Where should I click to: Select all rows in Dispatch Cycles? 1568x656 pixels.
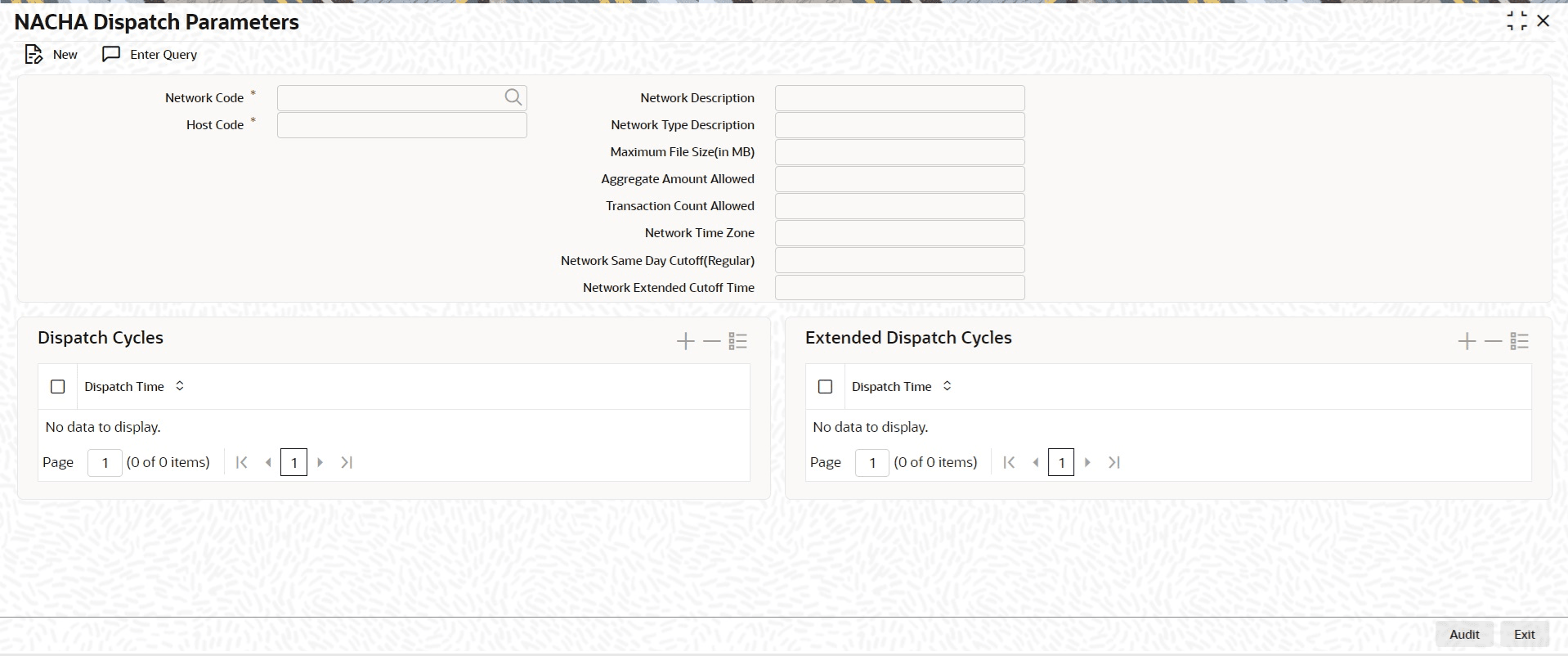point(57,387)
